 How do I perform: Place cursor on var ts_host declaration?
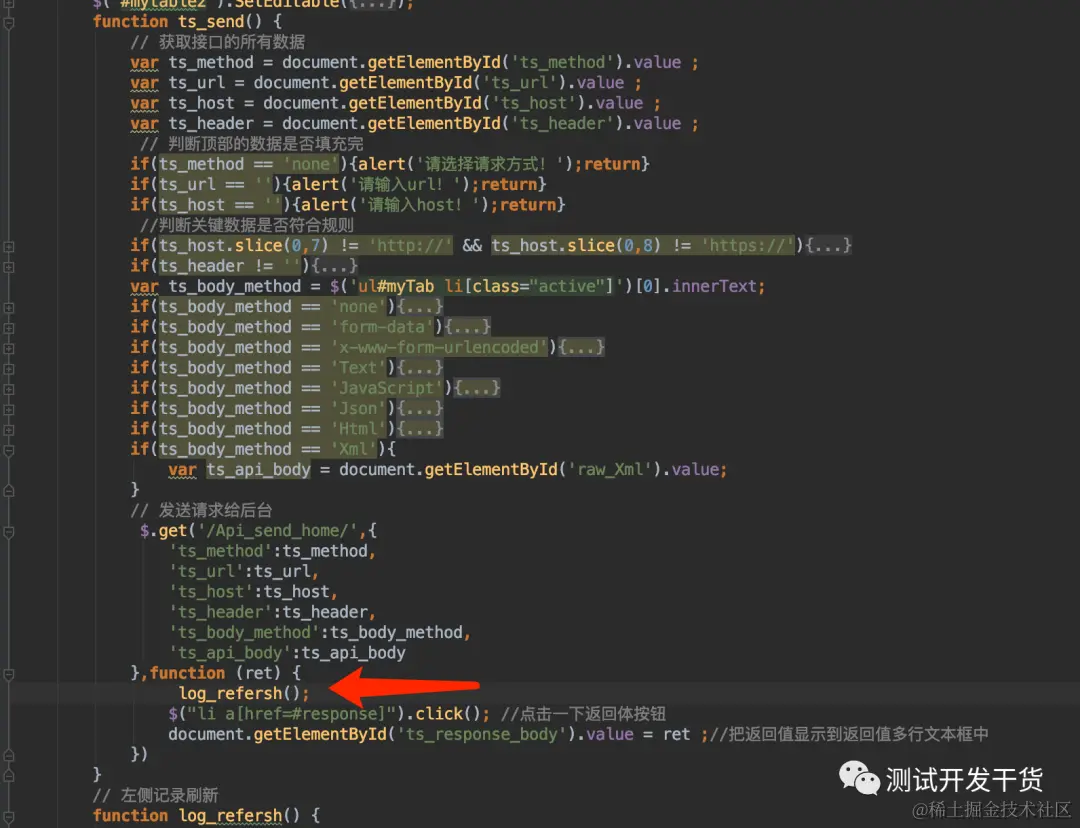point(395,103)
